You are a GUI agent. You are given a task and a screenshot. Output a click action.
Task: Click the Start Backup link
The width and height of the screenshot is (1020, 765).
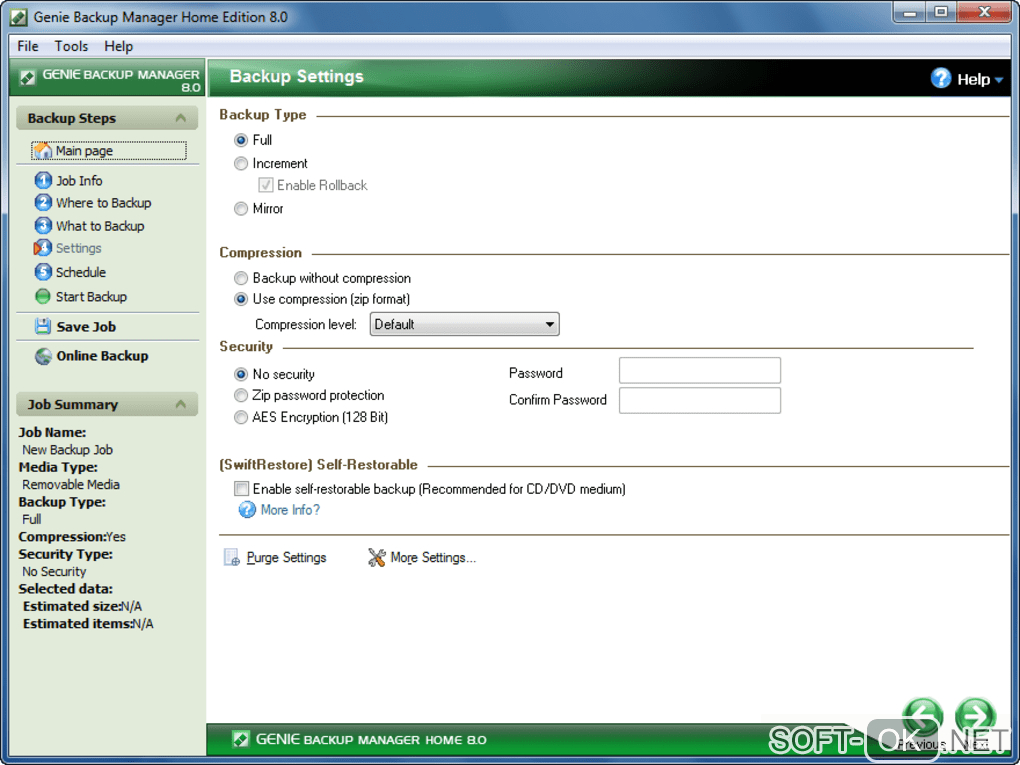[91, 297]
